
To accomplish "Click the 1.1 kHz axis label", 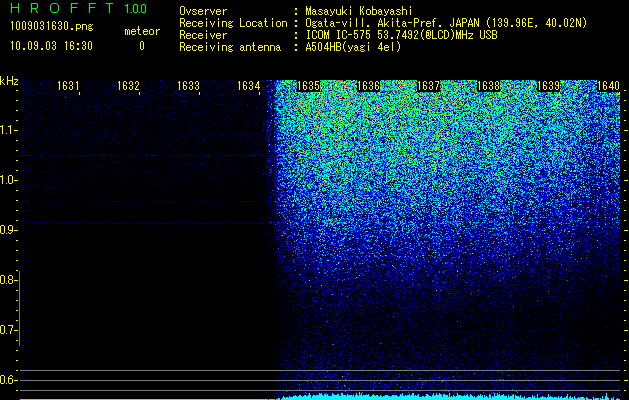I will (x=7, y=130).
